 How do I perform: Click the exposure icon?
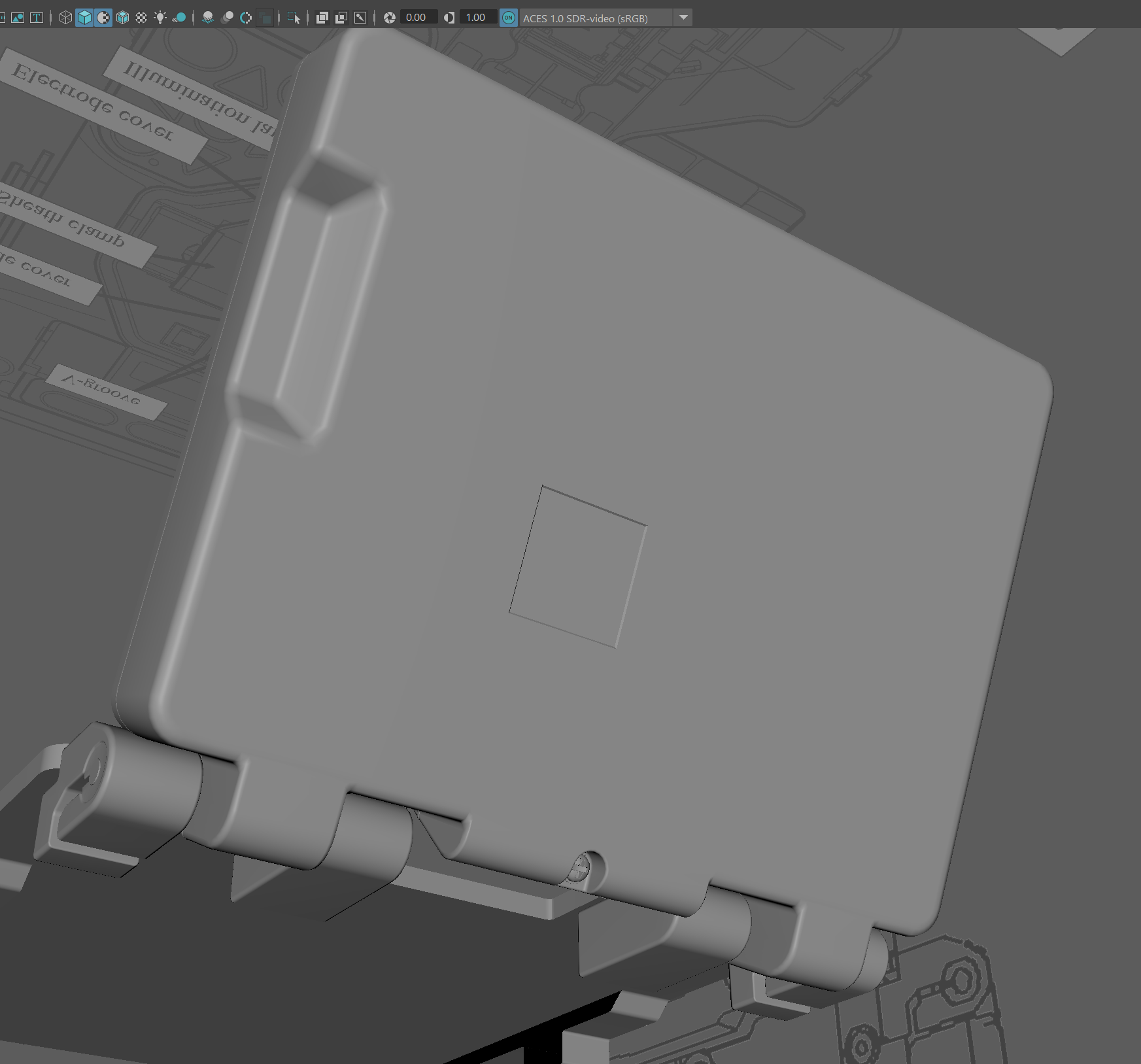click(x=390, y=18)
